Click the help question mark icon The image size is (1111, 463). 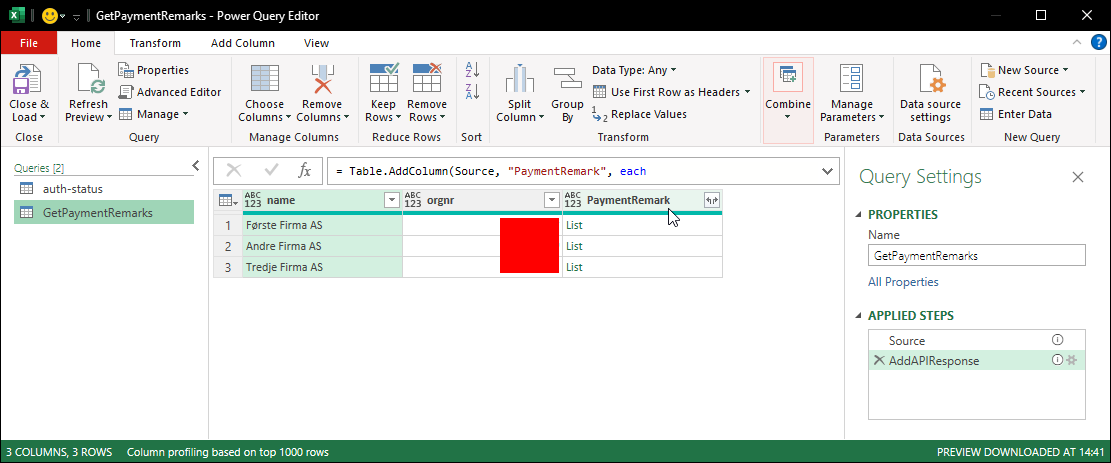(1098, 43)
